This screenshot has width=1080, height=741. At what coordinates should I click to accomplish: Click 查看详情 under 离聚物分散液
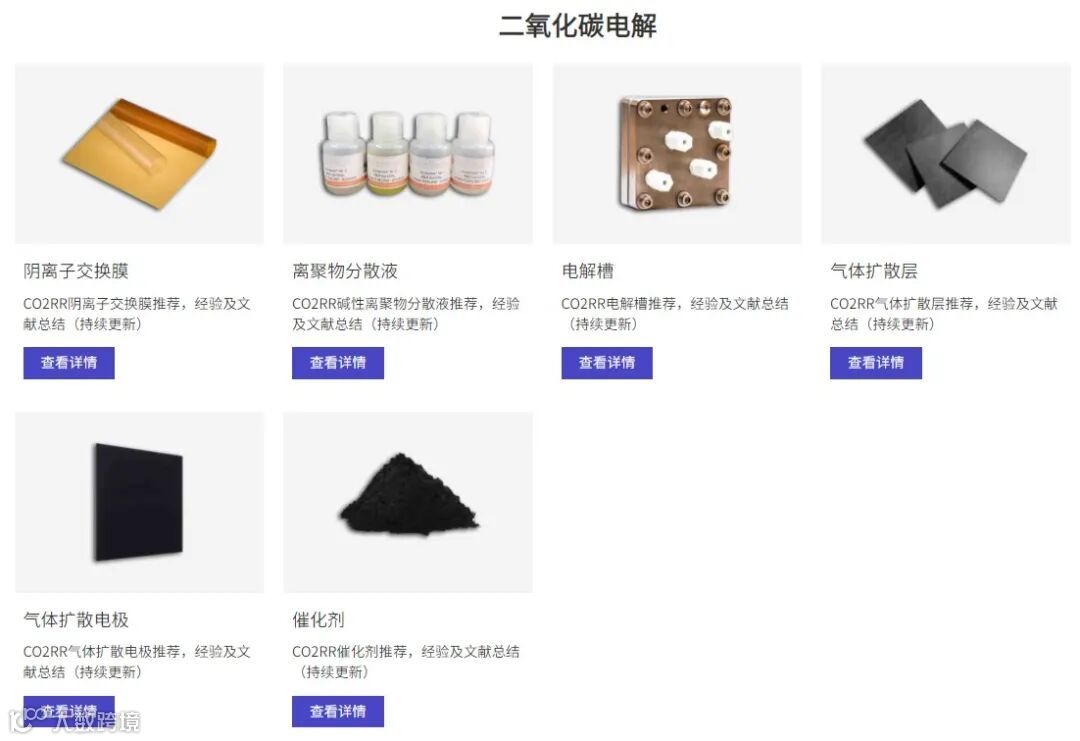pyautogui.click(x=338, y=363)
